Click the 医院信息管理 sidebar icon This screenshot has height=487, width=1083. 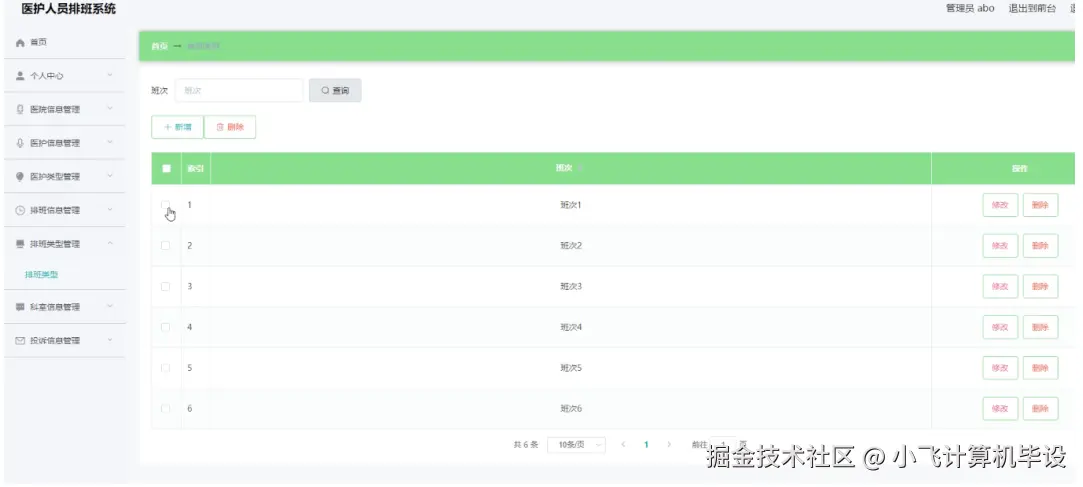coord(20,109)
